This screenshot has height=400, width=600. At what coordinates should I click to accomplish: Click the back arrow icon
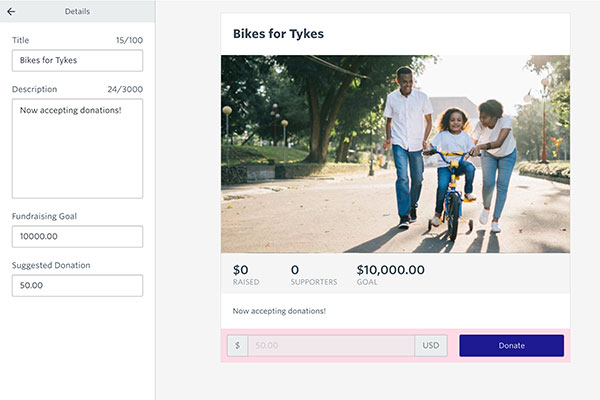[11, 11]
